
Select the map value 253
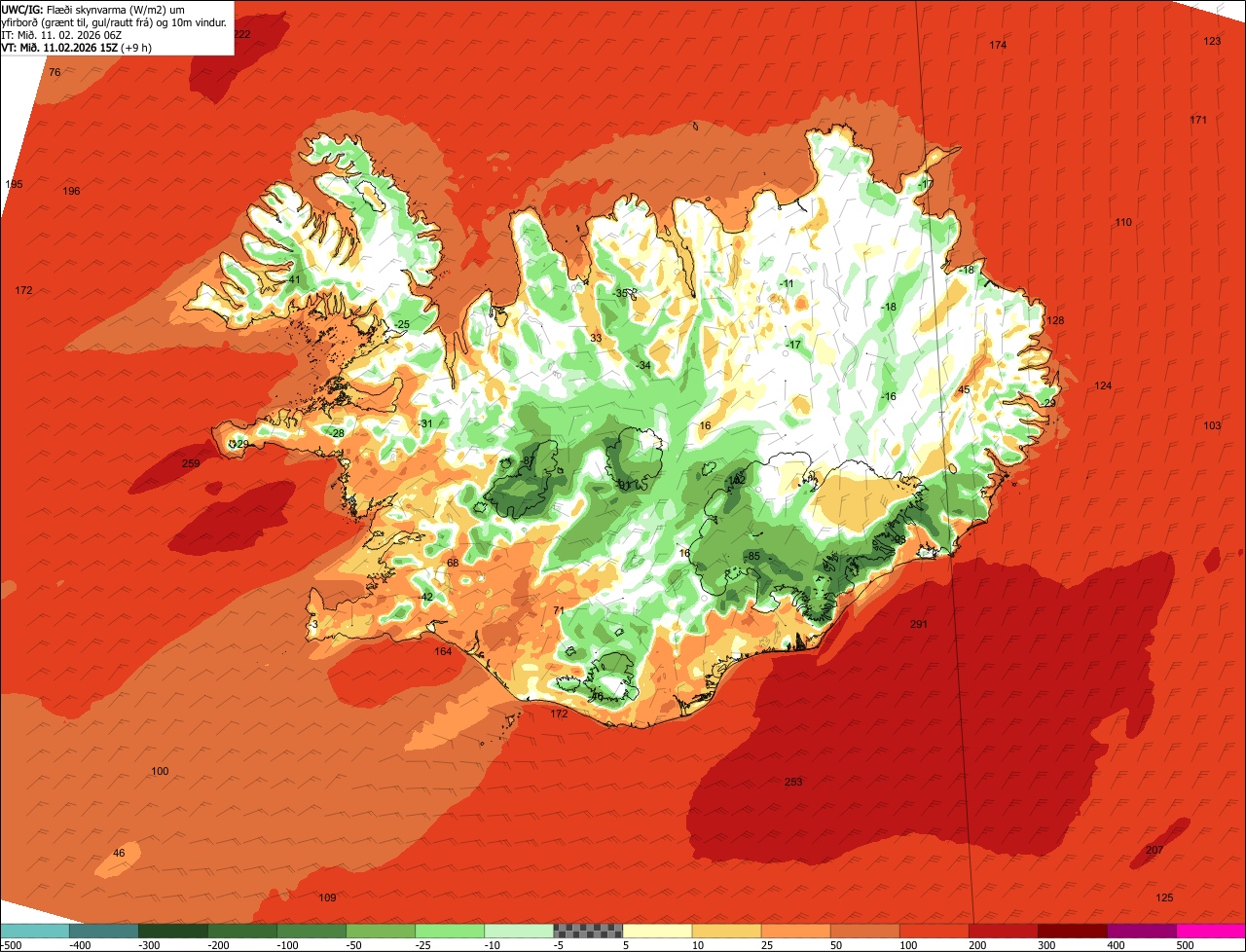pos(793,782)
